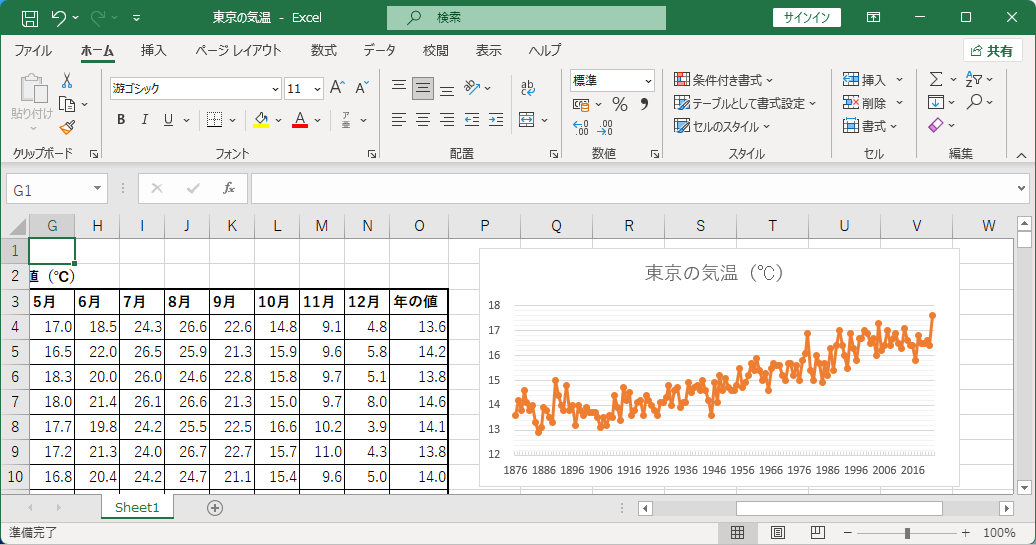Open the Name Box dropdown arrow
1036x545 pixels.
[x=97, y=189]
